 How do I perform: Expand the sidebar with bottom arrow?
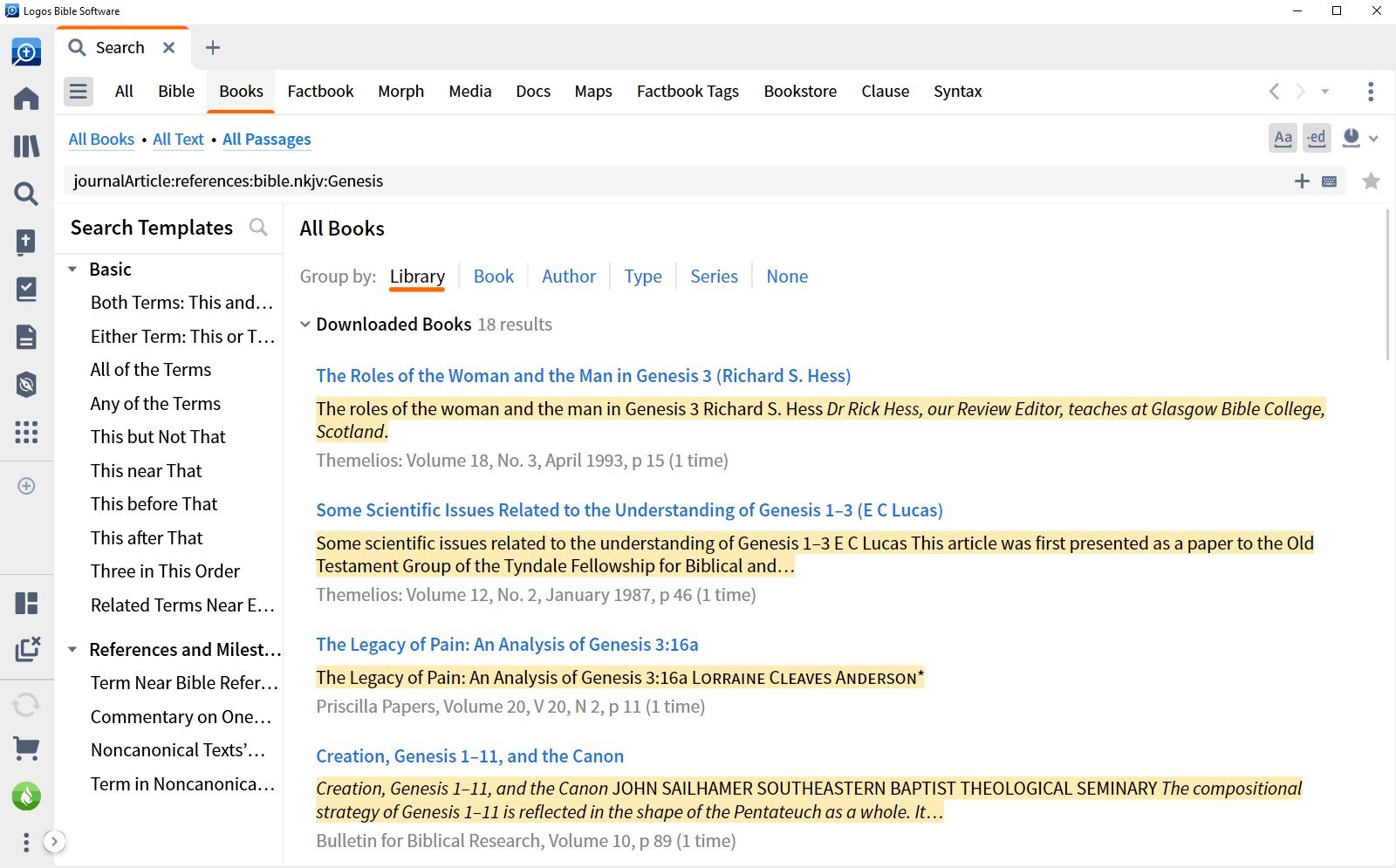pos(54,842)
